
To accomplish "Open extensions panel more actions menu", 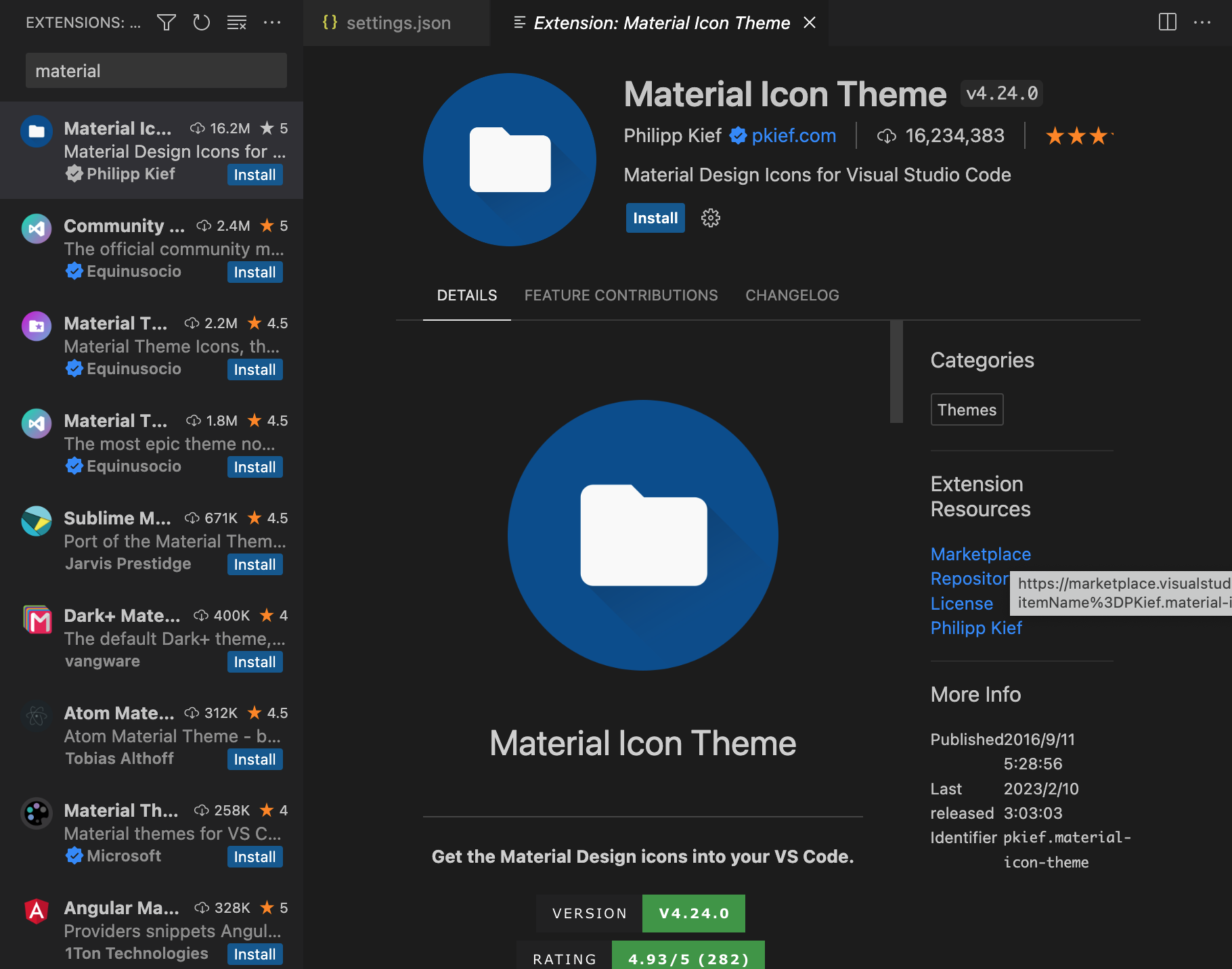I will click(272, 23).
